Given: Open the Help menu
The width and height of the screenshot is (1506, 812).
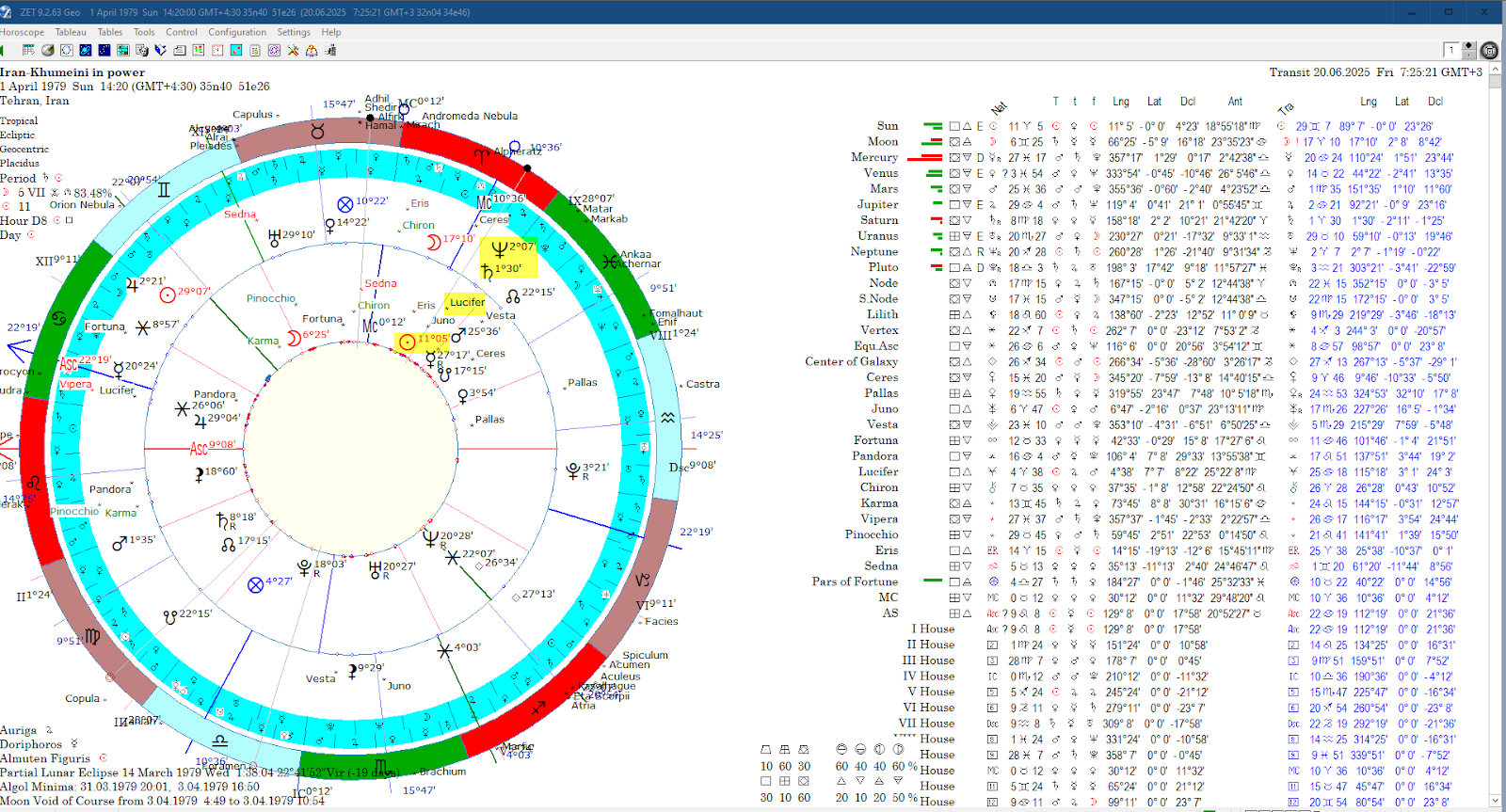Looking at the screenshot, I should coord(330,32).
